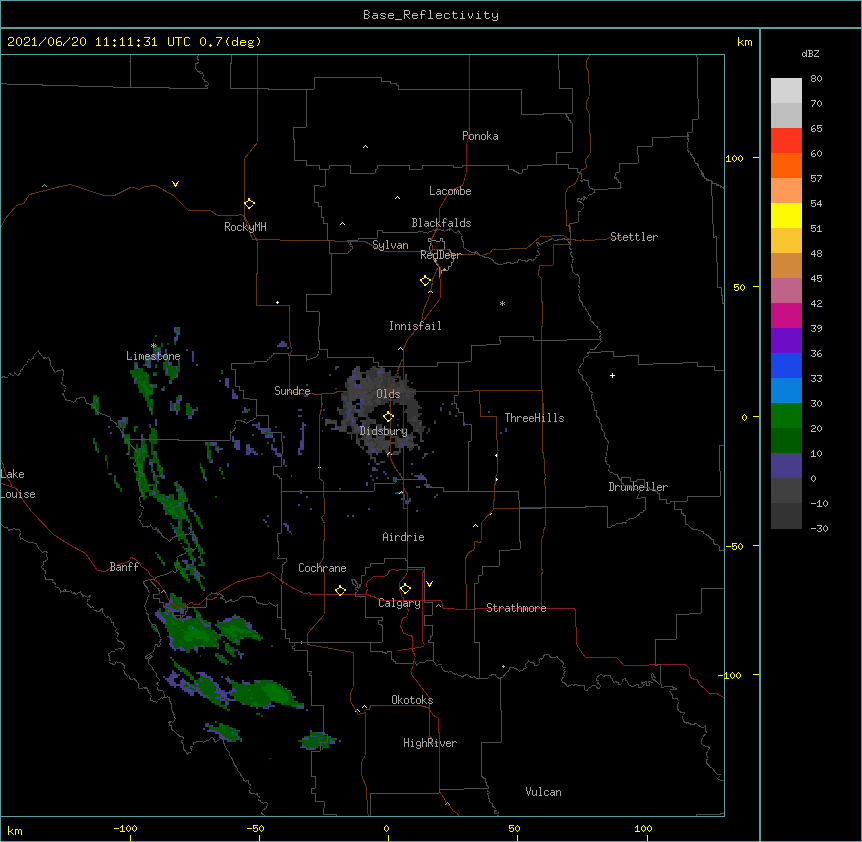Click the yellow marker south of RedDeer

[425, 281]
